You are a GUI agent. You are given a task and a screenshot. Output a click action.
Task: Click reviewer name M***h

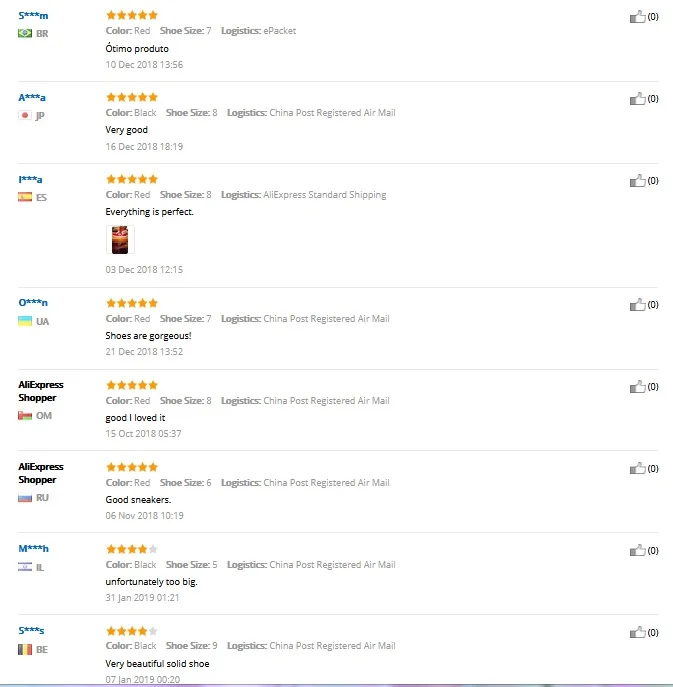coord(33,548)
